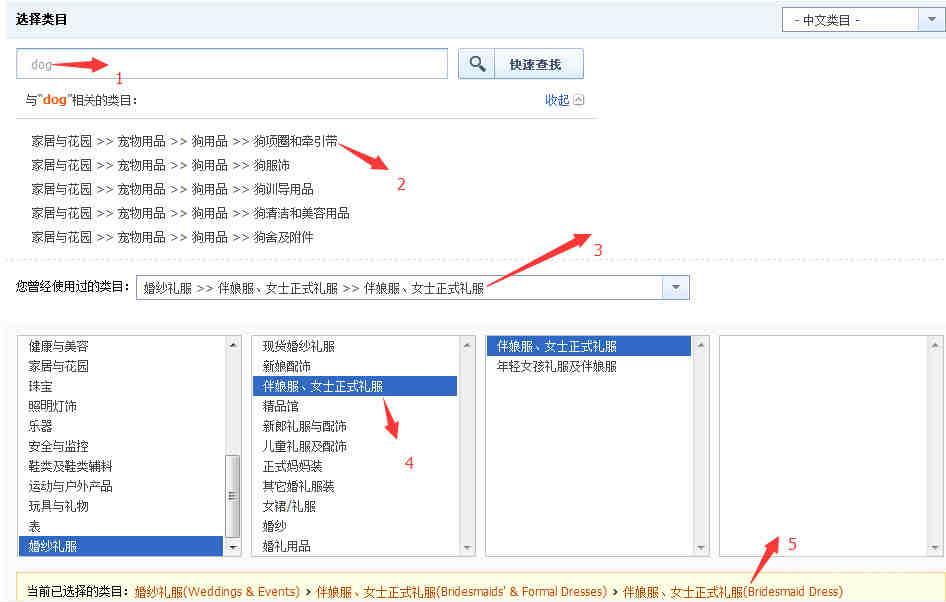The width and height of the screenshot is (946, 602).
Task: Choose 珠宝 category in first list
Action: coord(121,386)
